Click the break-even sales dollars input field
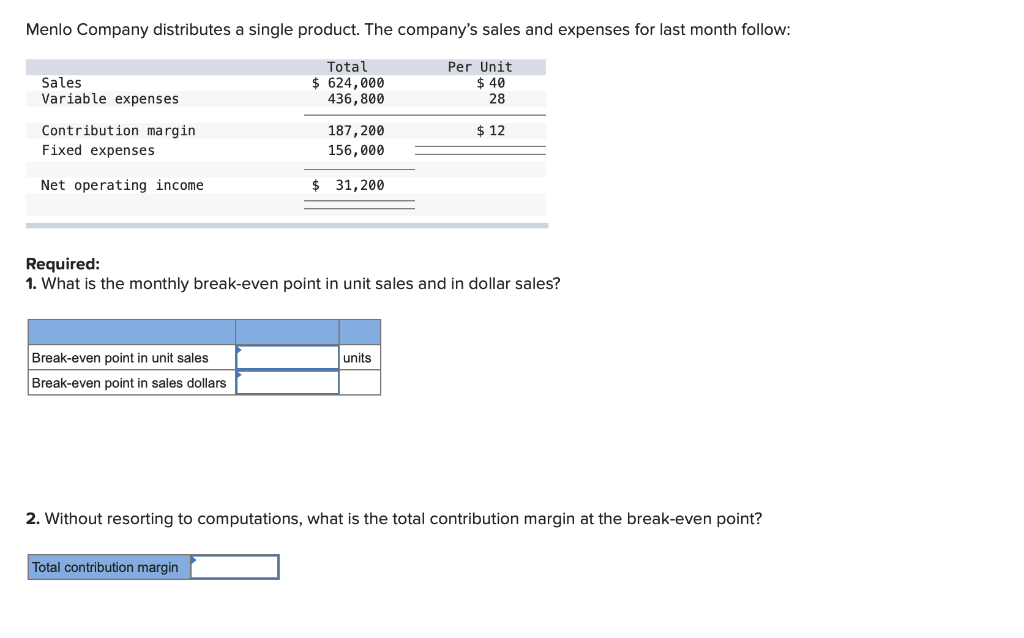Screen dimensions: 1024x638 (287, 383)
